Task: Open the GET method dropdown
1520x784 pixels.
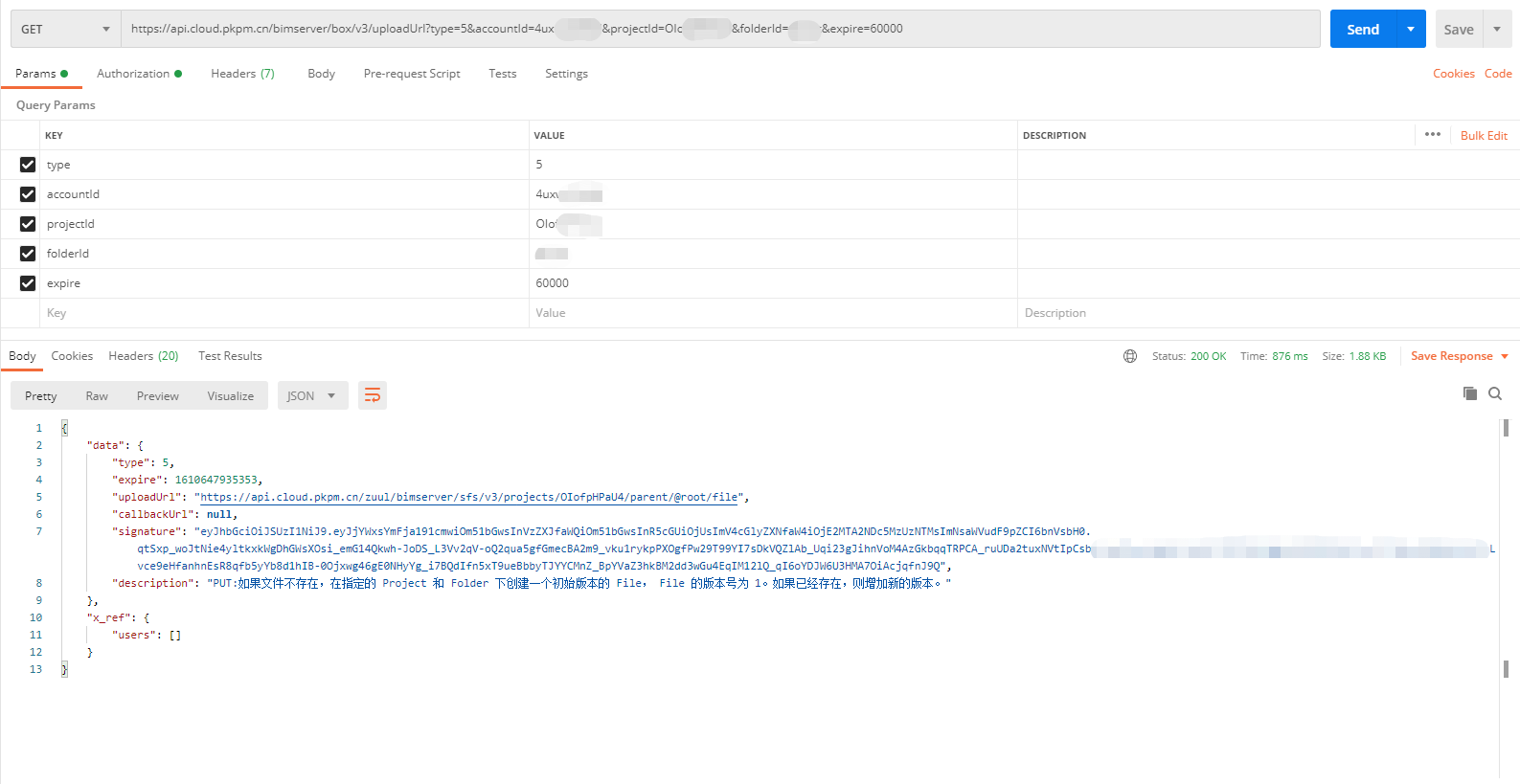Action: click(x=65, y=29)
